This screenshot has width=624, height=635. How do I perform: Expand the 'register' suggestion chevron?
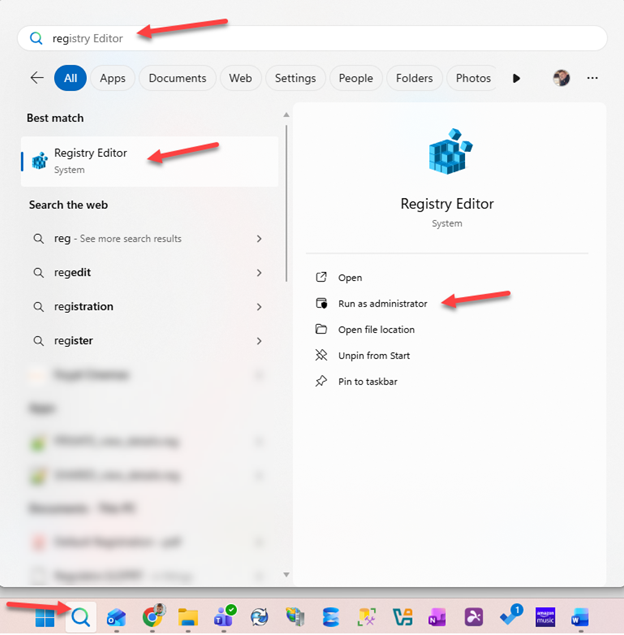[259, 341]
